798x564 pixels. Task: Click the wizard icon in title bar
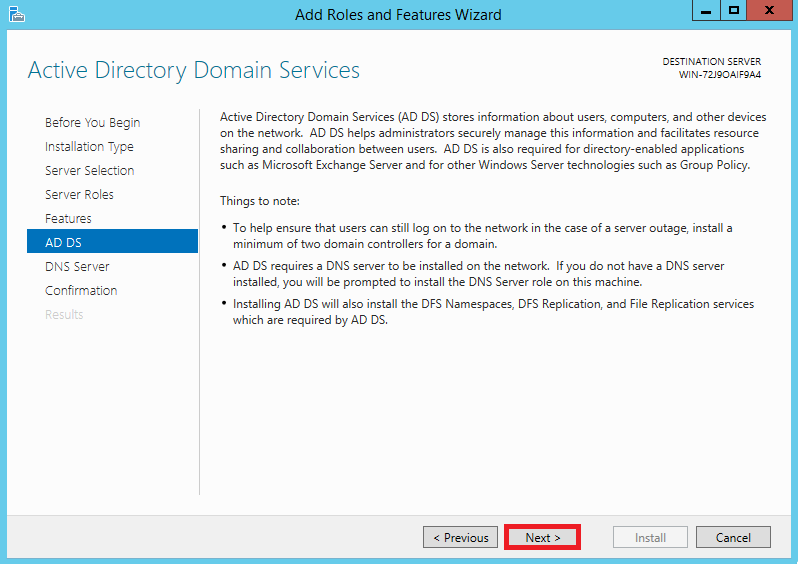[16, 14]
